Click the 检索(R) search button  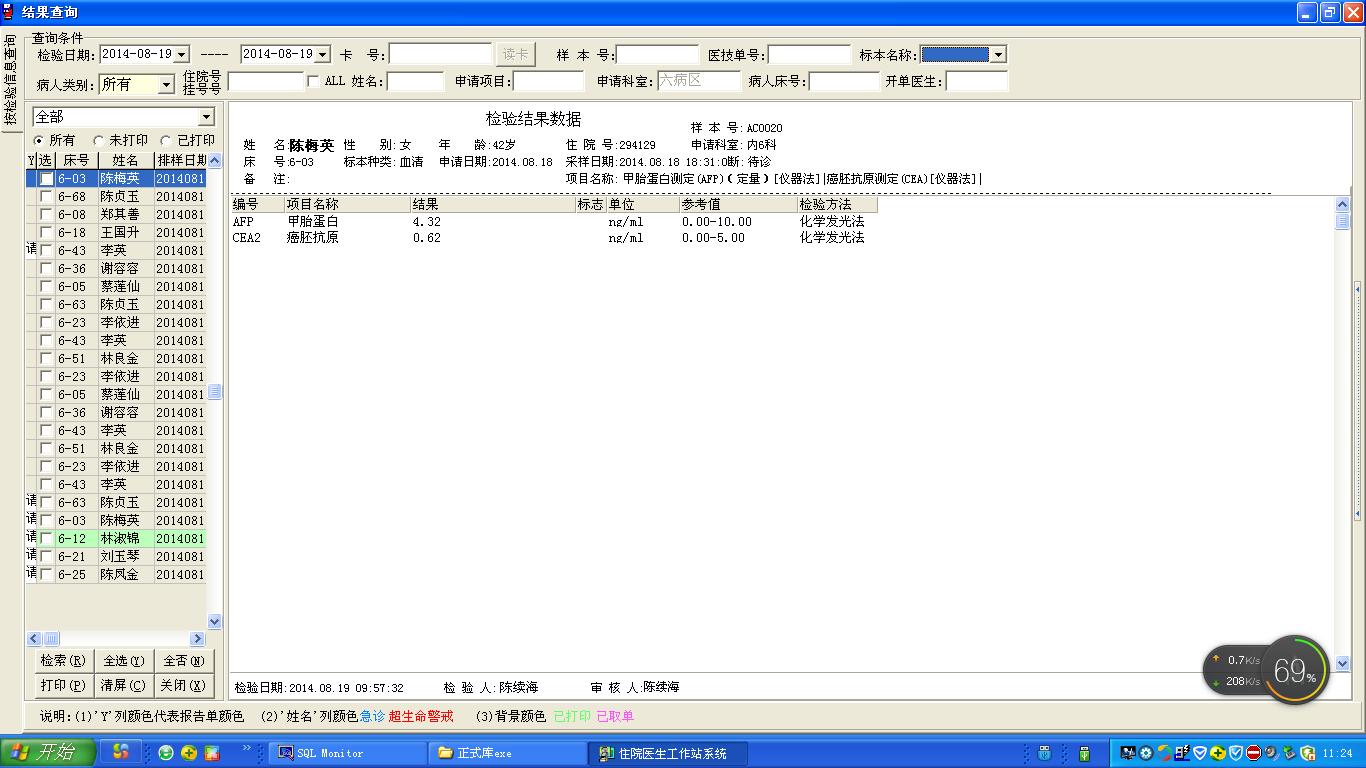(62, 661)
